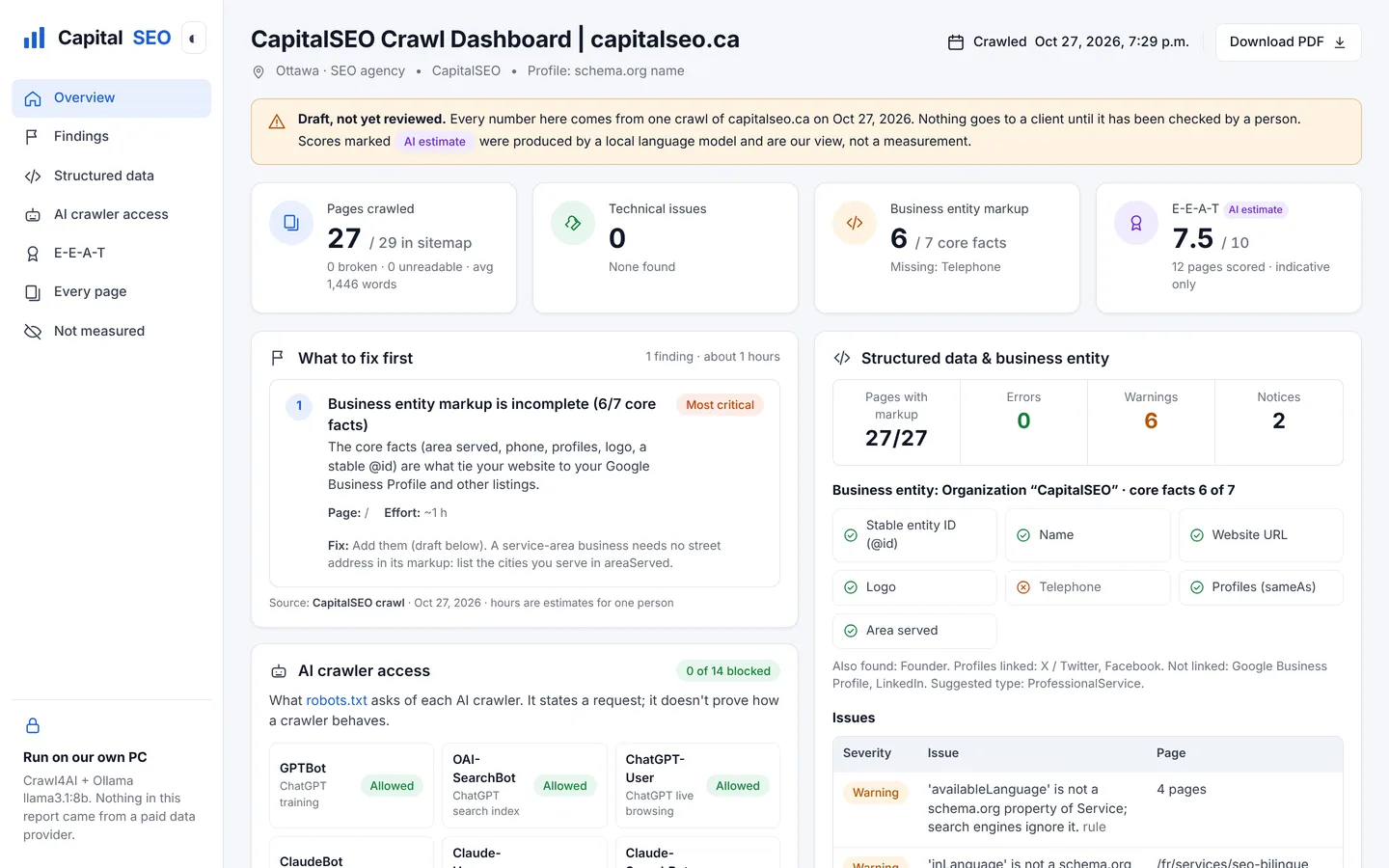Screen dimensions: 1389x868
Task: Click the calendar icon next to Crawled date
Action: pyautogui.click(x=956, y=42)
